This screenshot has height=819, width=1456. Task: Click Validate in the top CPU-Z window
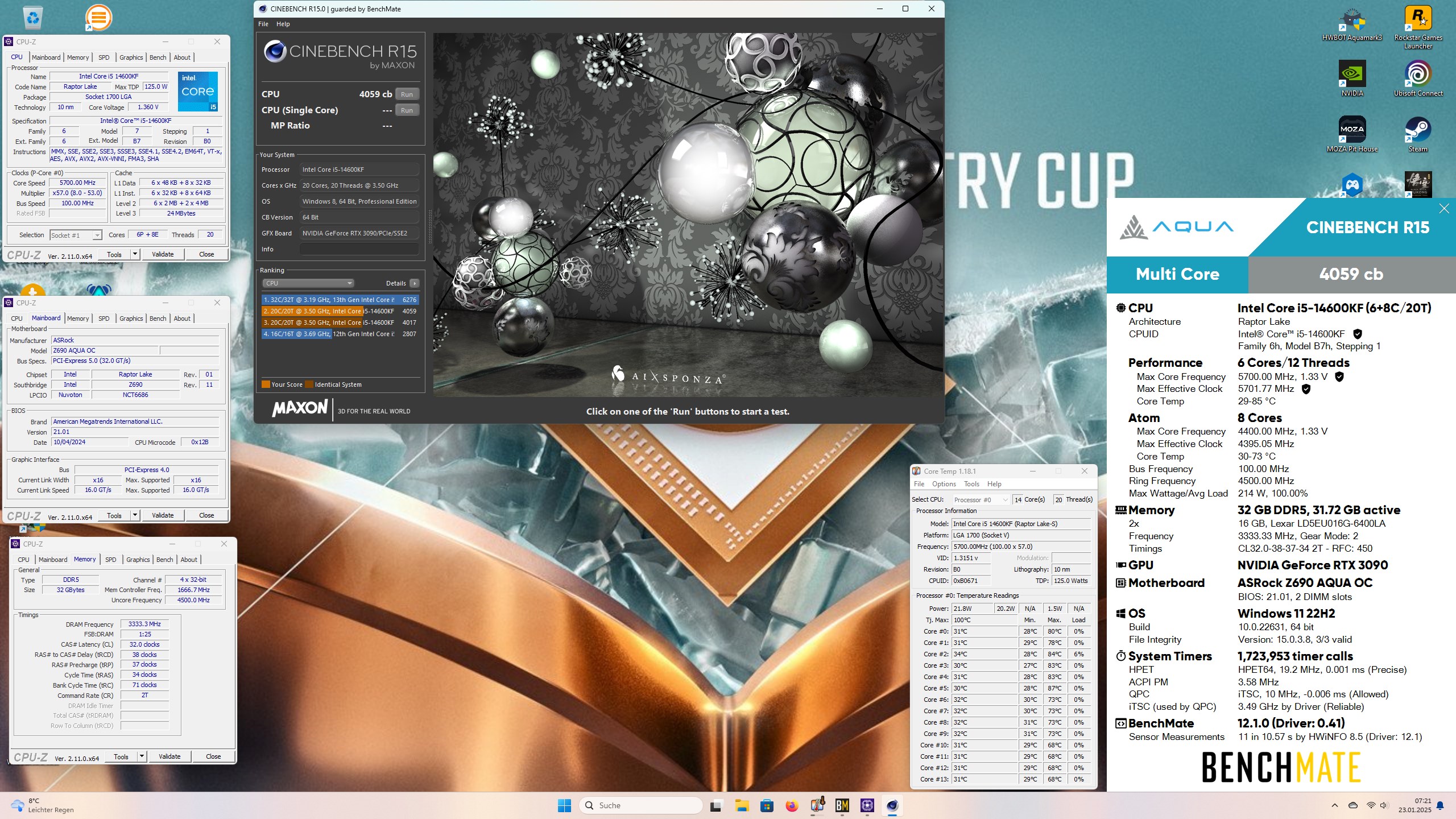pyautogui.click(x=163, y=254)
